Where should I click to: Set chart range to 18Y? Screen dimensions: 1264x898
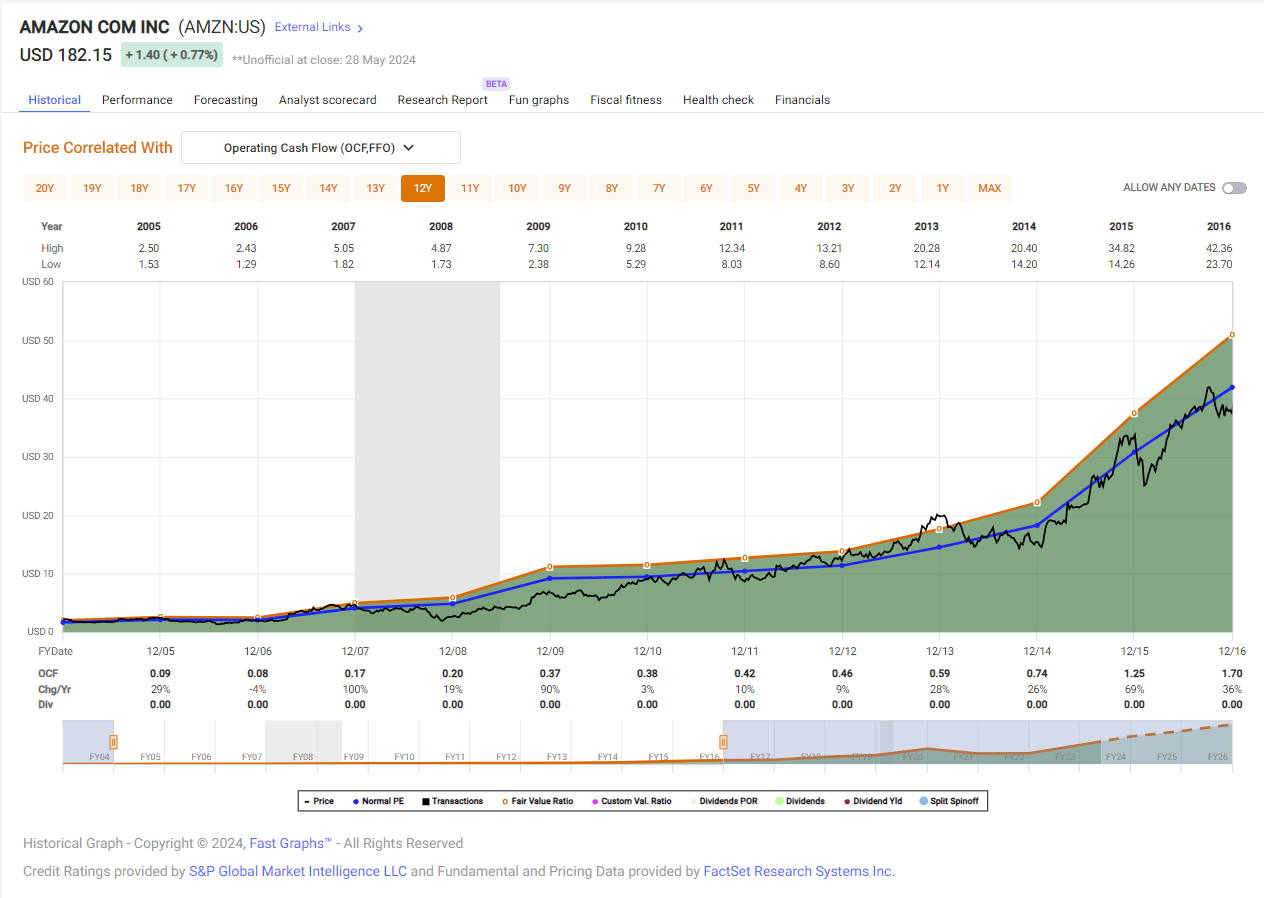139,188
